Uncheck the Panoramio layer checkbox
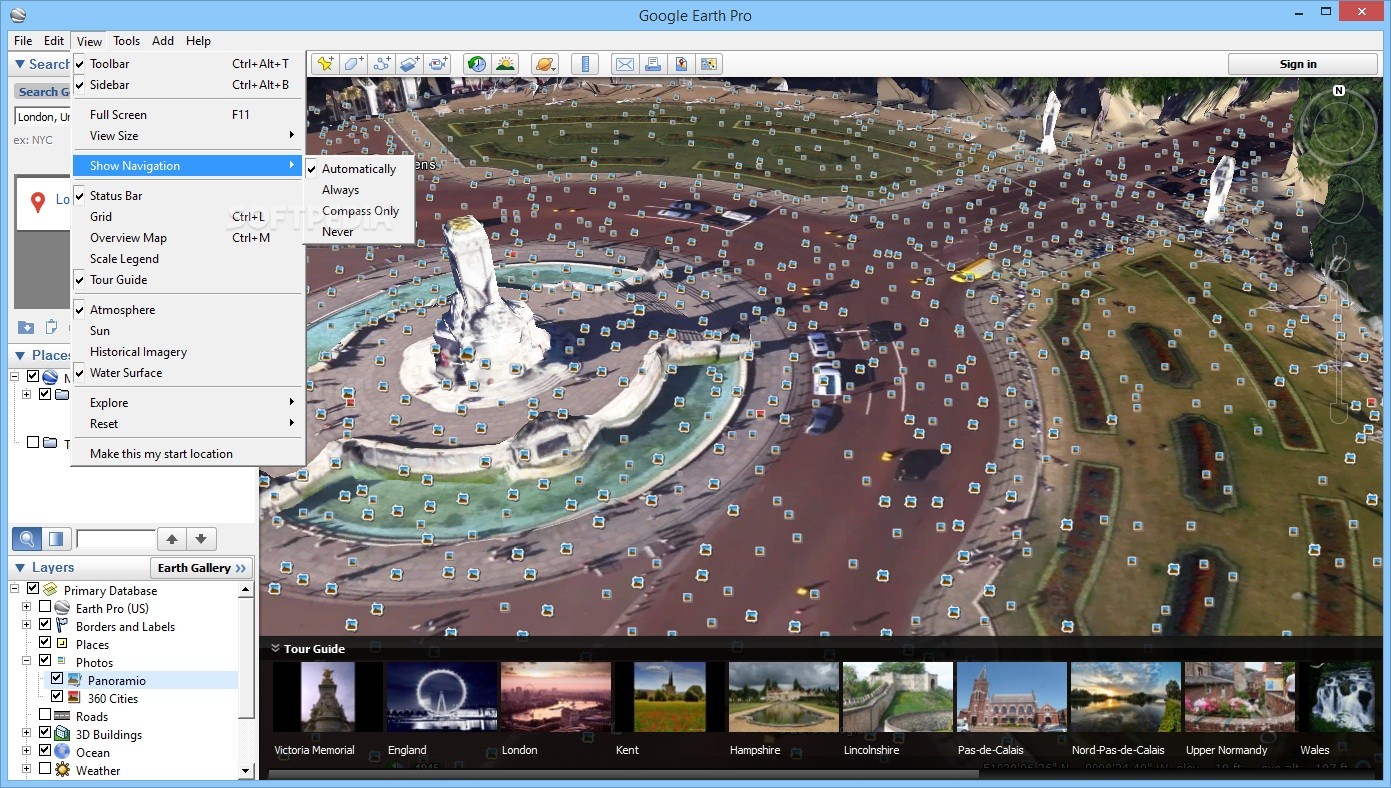This screenshot has height=788, width=1391. coord(57,680)
